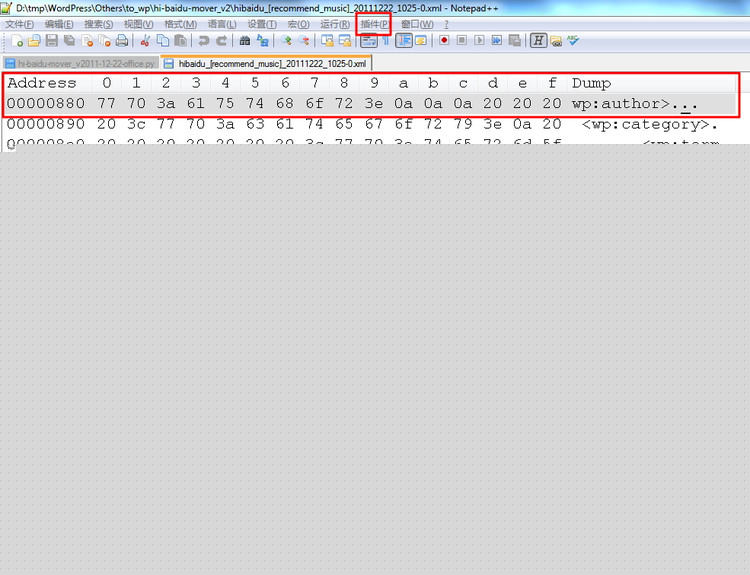Click column header '0' in hex view
The image size is (750, 575).
[x=107, y=83]
